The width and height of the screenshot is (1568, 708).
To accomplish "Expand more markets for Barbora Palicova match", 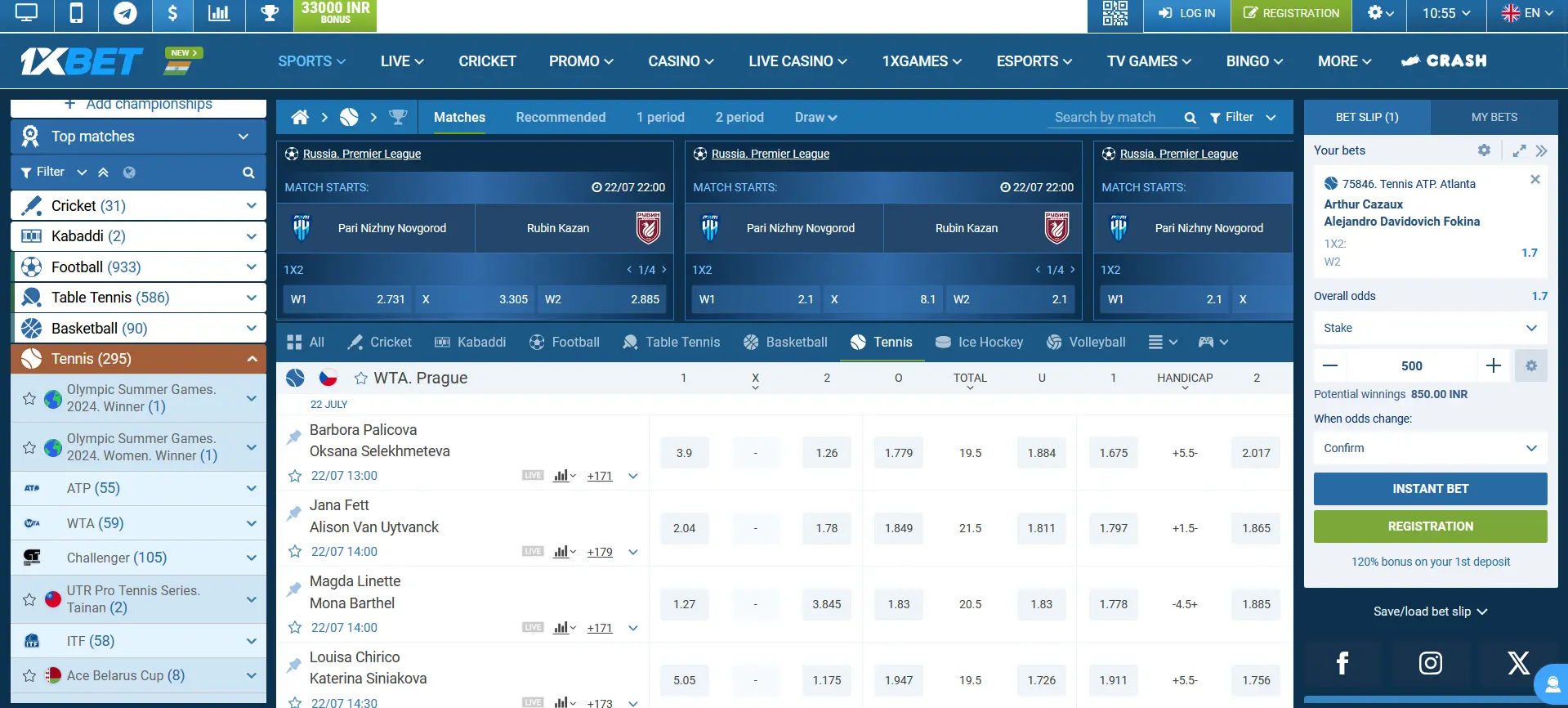I will 633,476.
